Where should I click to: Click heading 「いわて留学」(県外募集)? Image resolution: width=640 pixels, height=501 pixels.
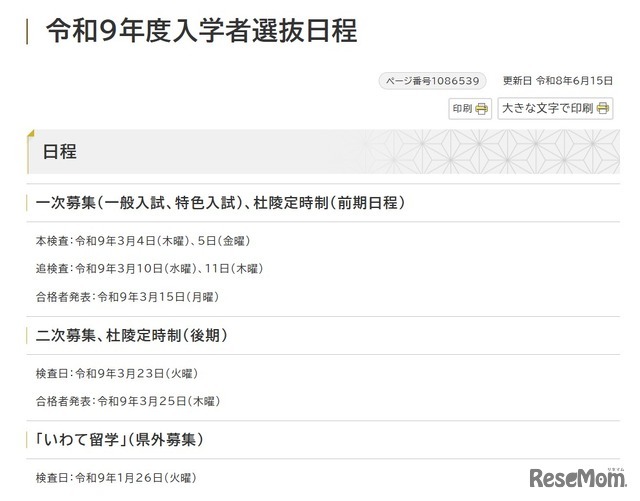(119, 440)
